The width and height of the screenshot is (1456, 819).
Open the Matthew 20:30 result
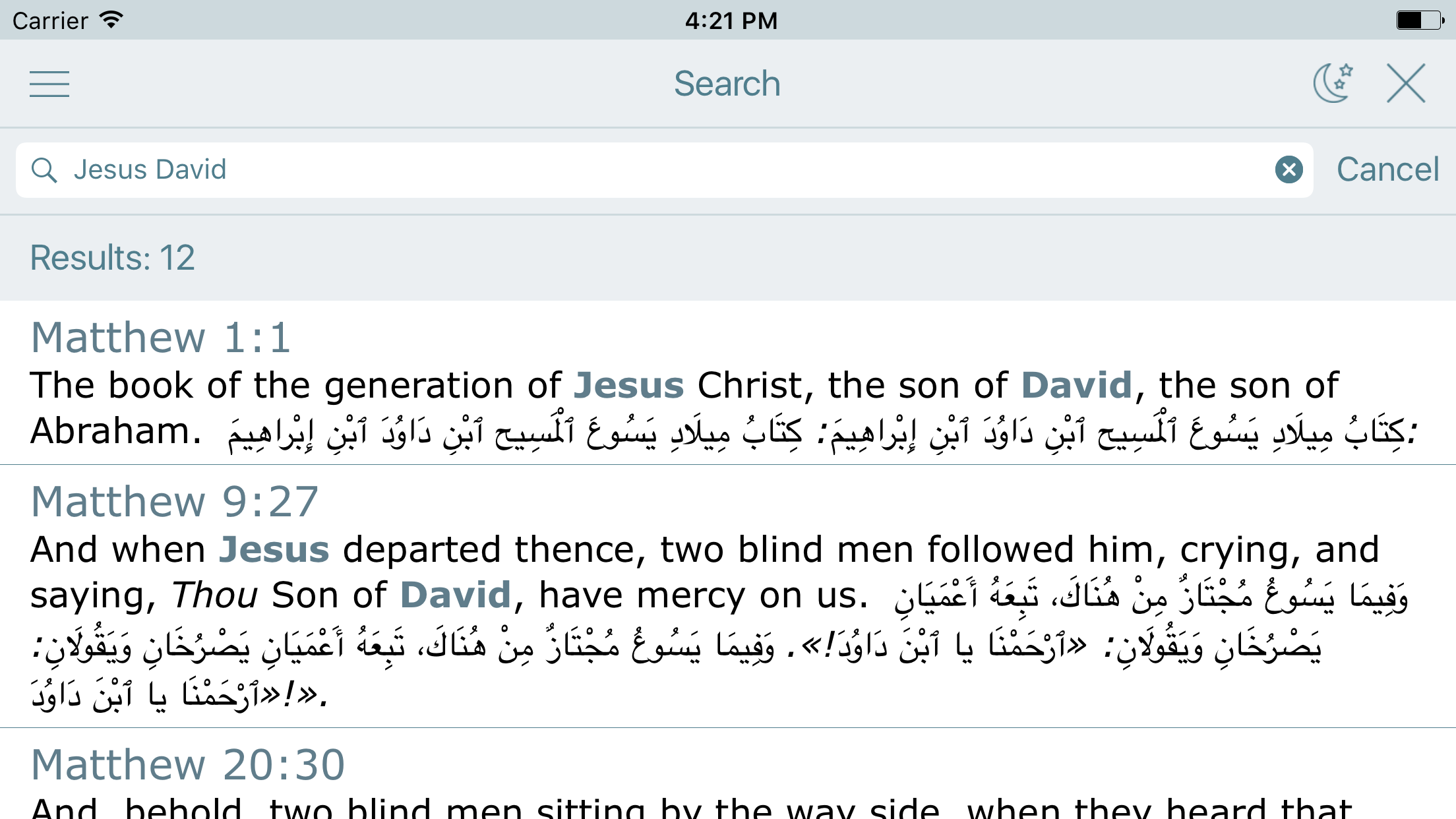coord(188,765)
